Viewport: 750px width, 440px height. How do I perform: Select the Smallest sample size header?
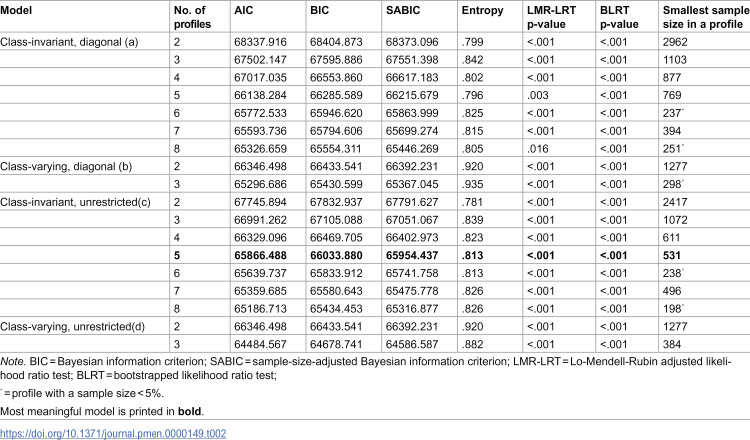pyautogui.click(x=706, y=17)
